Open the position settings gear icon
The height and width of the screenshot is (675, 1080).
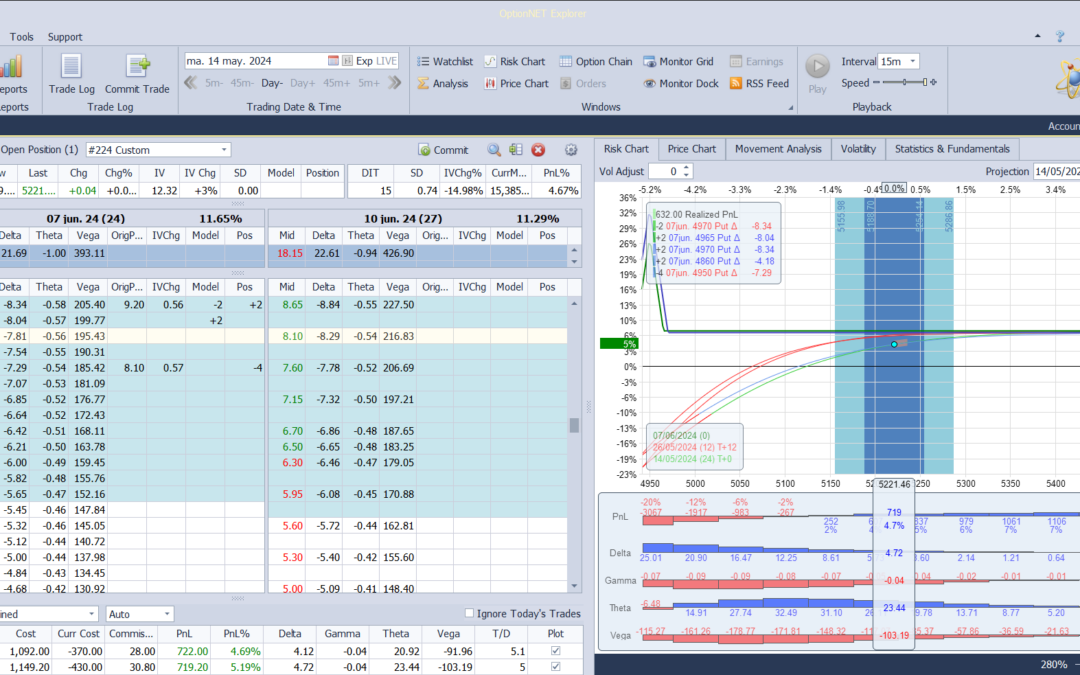(x=570, y=149)
